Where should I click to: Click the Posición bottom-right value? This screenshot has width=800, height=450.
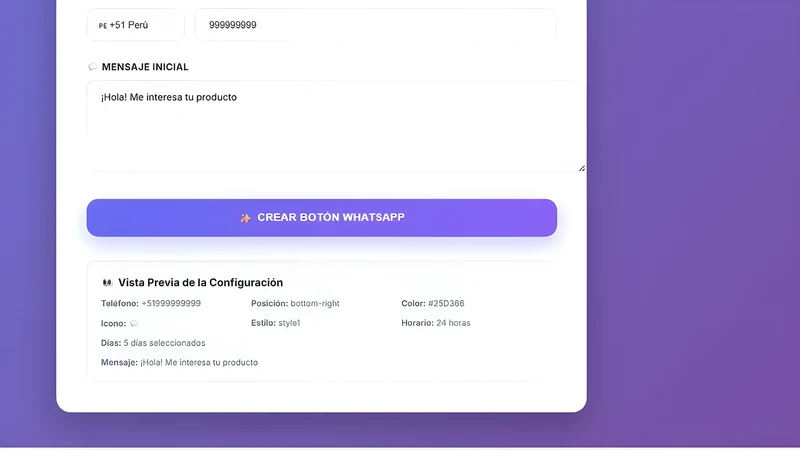point(315,304)
